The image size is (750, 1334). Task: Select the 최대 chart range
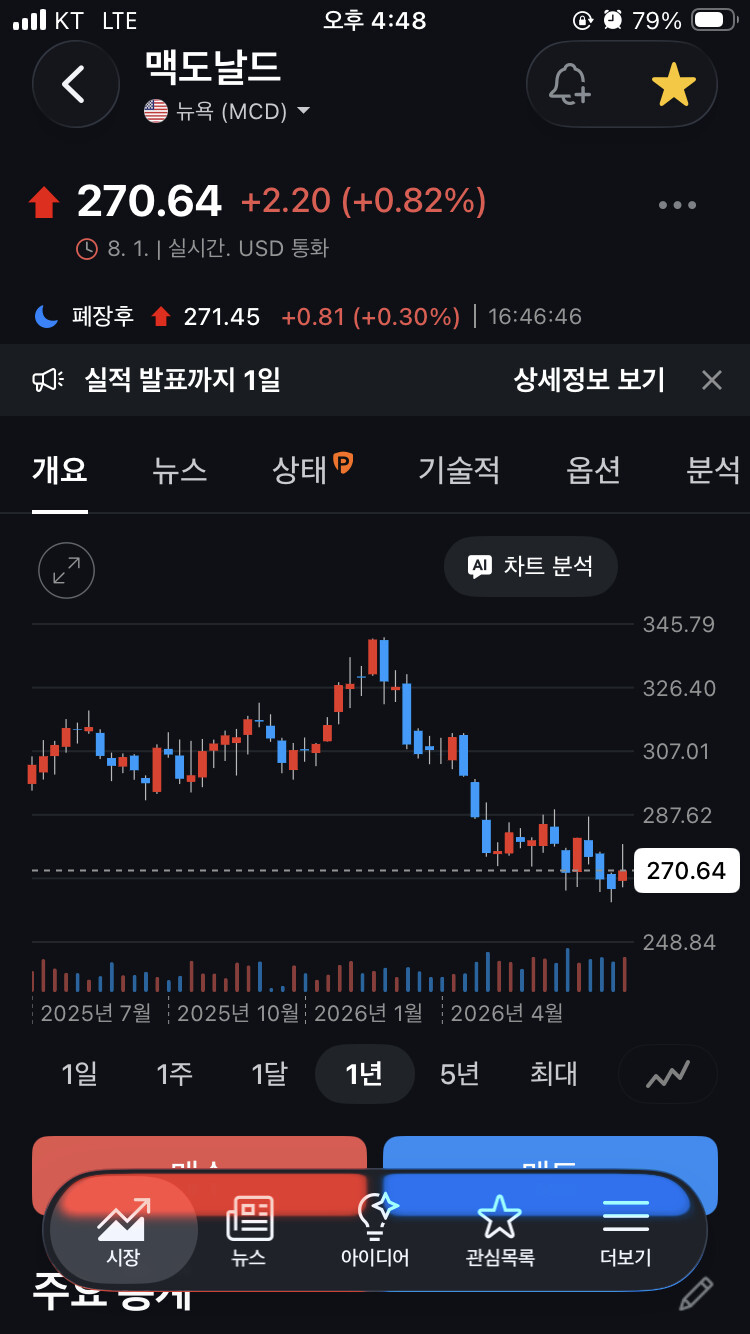click(554, 1074)
